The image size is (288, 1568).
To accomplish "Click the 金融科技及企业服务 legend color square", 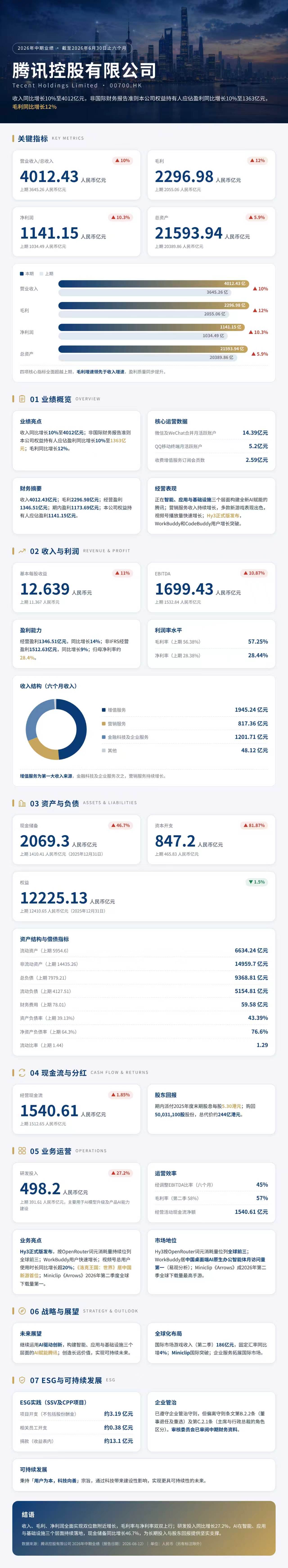I will [x=103, y=737].
